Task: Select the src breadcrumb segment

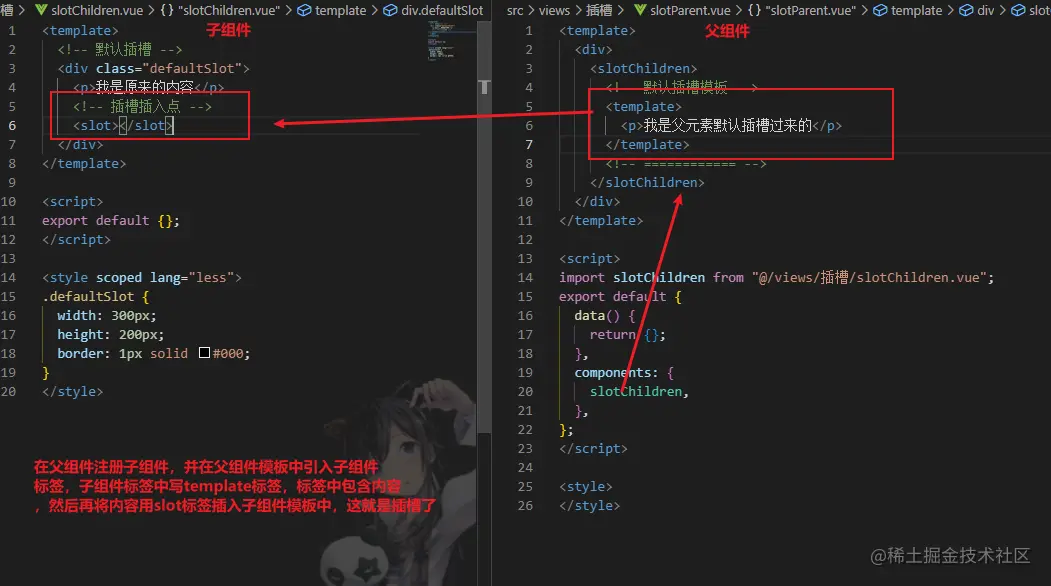Action: [515, 10]
